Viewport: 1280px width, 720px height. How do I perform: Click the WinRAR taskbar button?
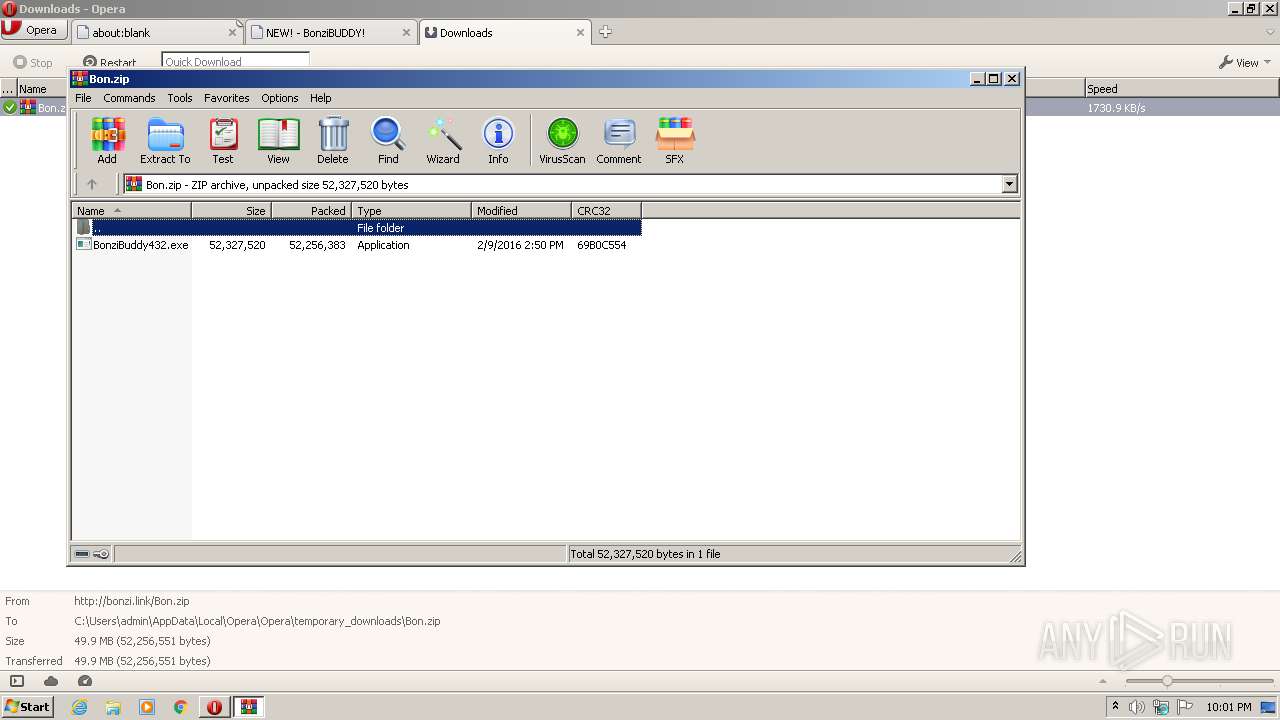pyautogui.click(x=249, y=707)
